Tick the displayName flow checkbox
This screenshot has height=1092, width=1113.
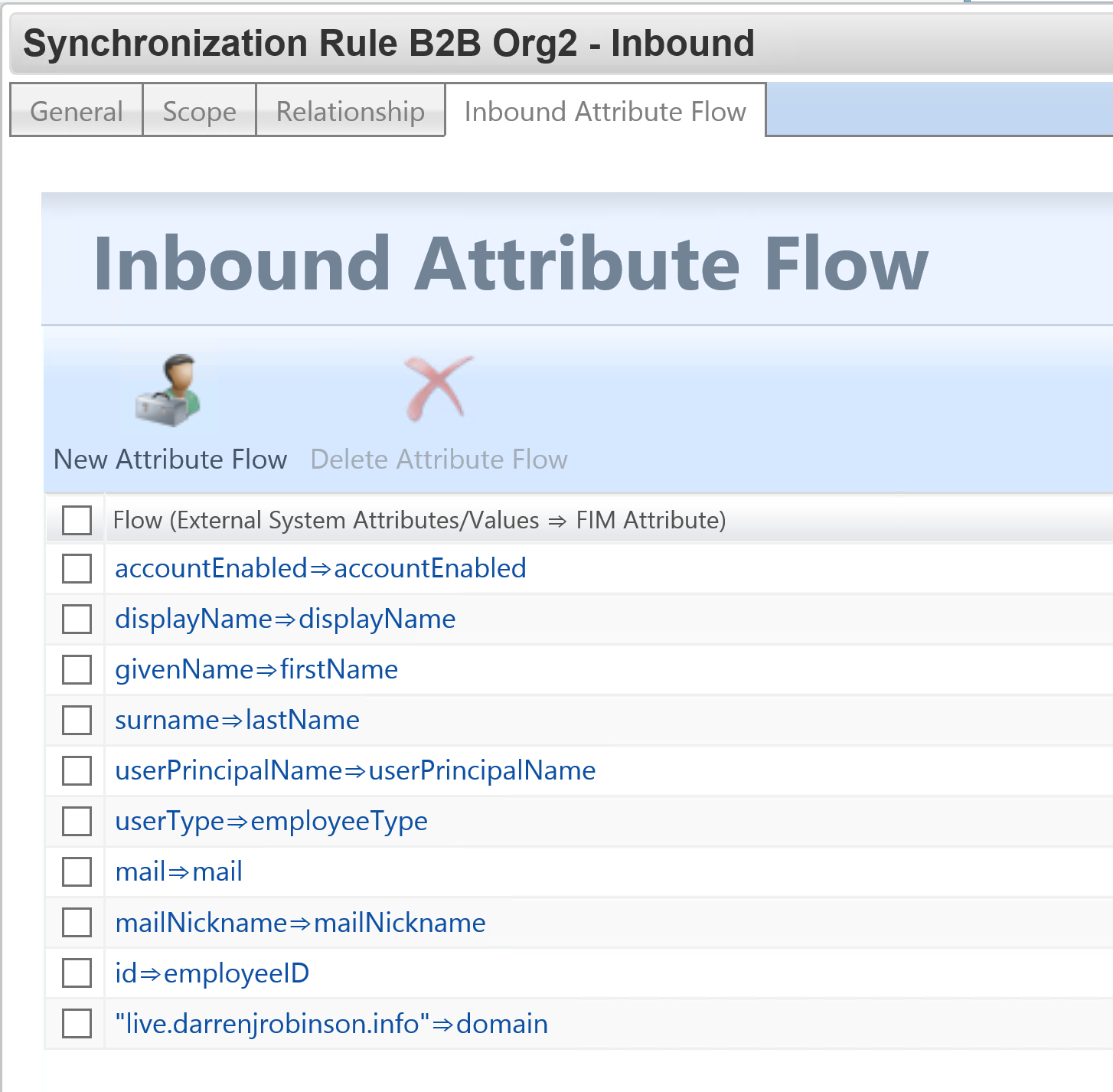tap(77, 619)
